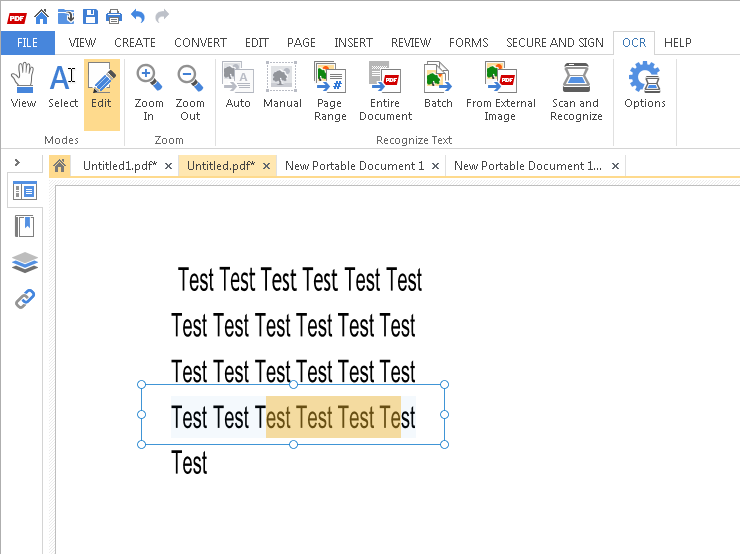
Task: Start Scan and Recognize
Action: coord(576,92)
